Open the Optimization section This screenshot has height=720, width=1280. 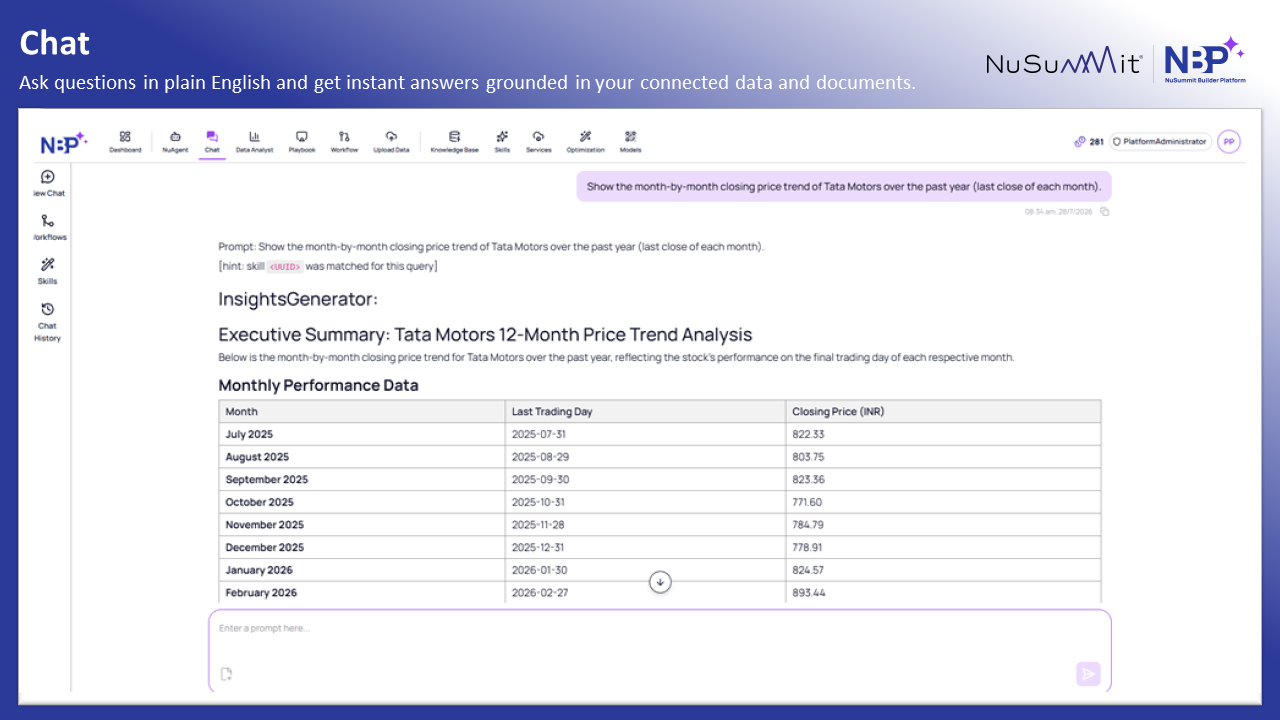585,141
